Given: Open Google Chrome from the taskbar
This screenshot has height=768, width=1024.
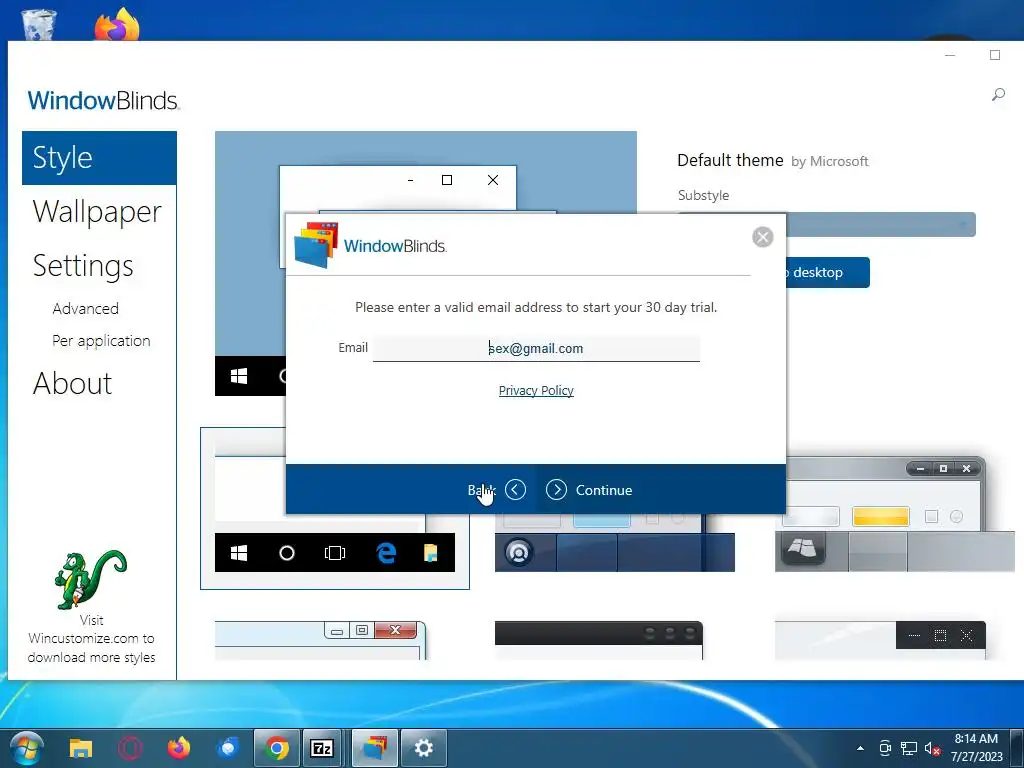Looking at the screenshot, I should pos(277,748).
